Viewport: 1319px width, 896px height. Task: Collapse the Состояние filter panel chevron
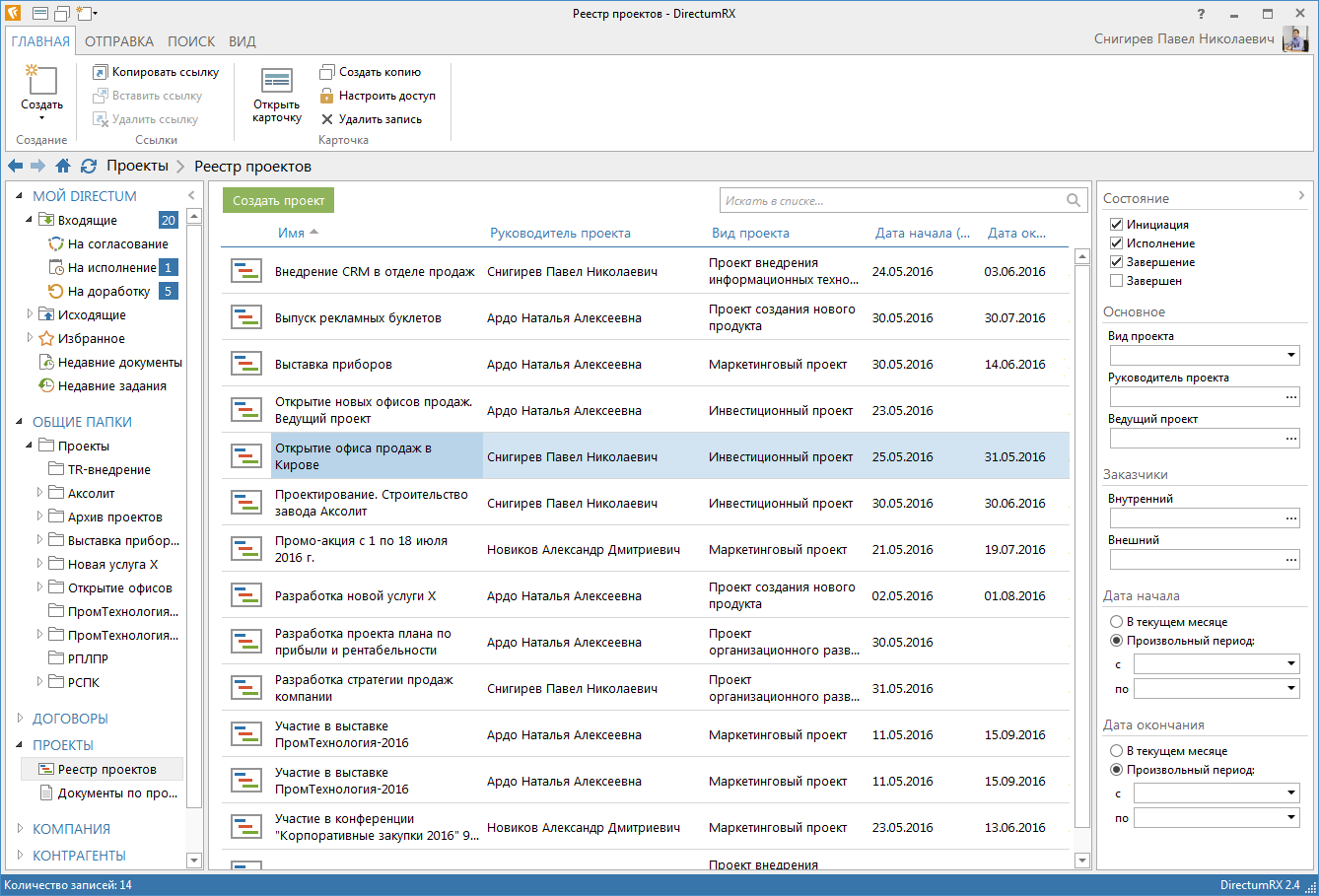coord(1301,196)
